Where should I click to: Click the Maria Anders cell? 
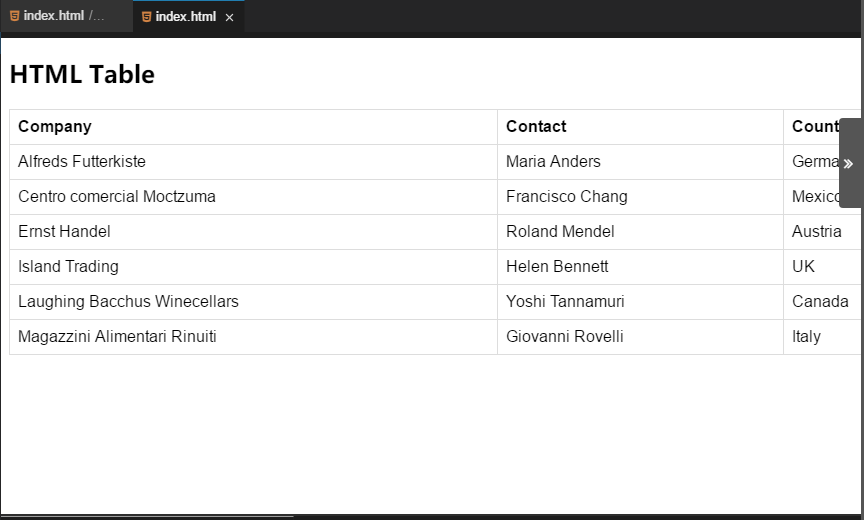(640, 162)
